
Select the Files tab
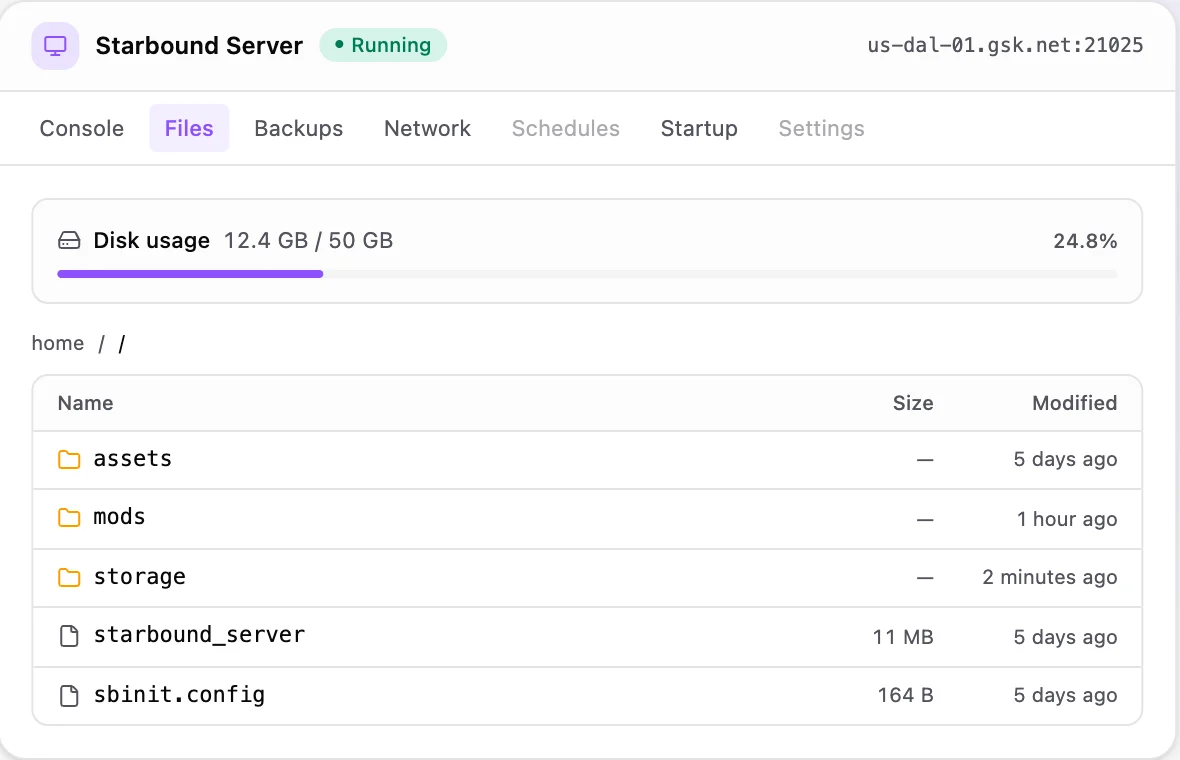pyautogui.click(x=189, y=128)
